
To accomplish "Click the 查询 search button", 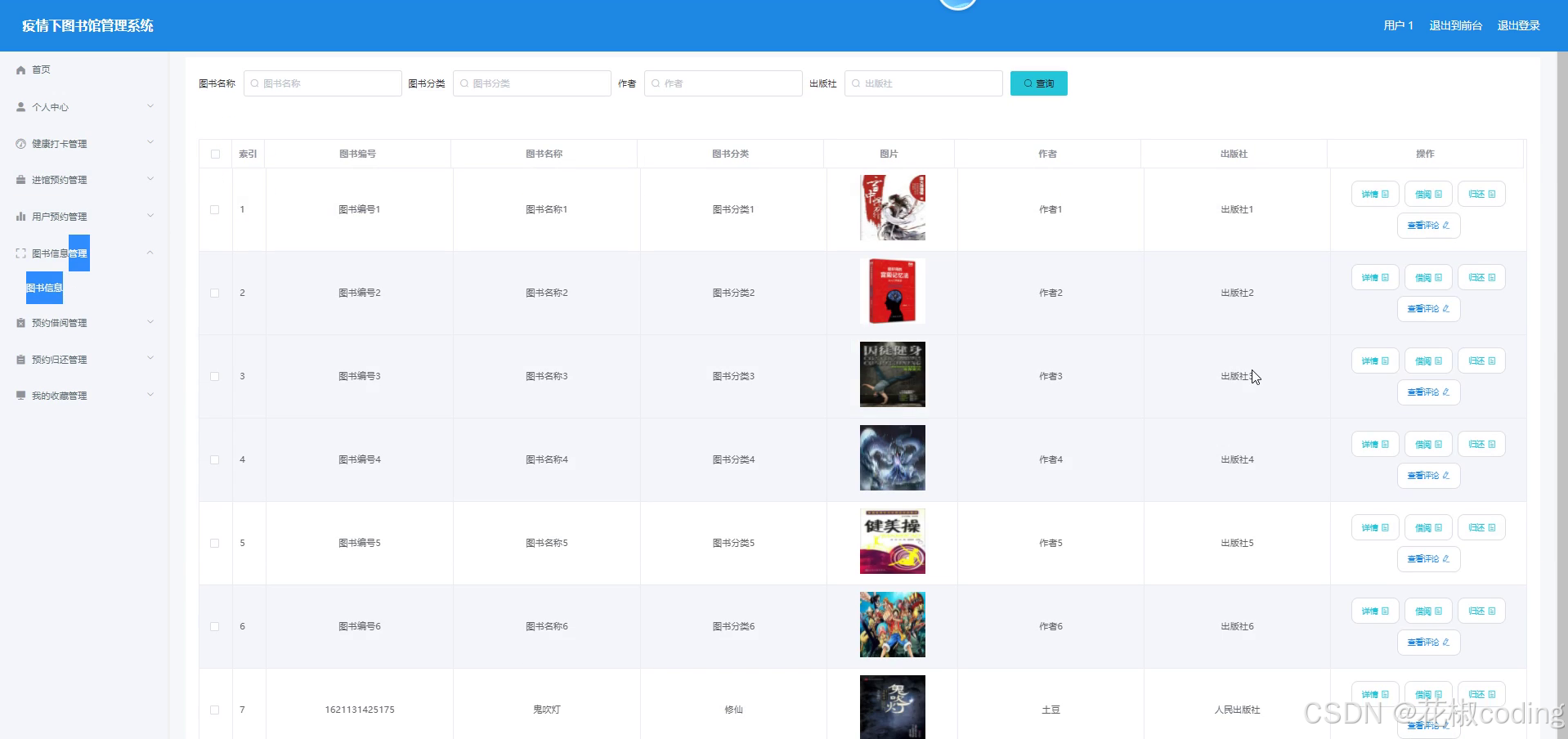I will click(1038, 83).
